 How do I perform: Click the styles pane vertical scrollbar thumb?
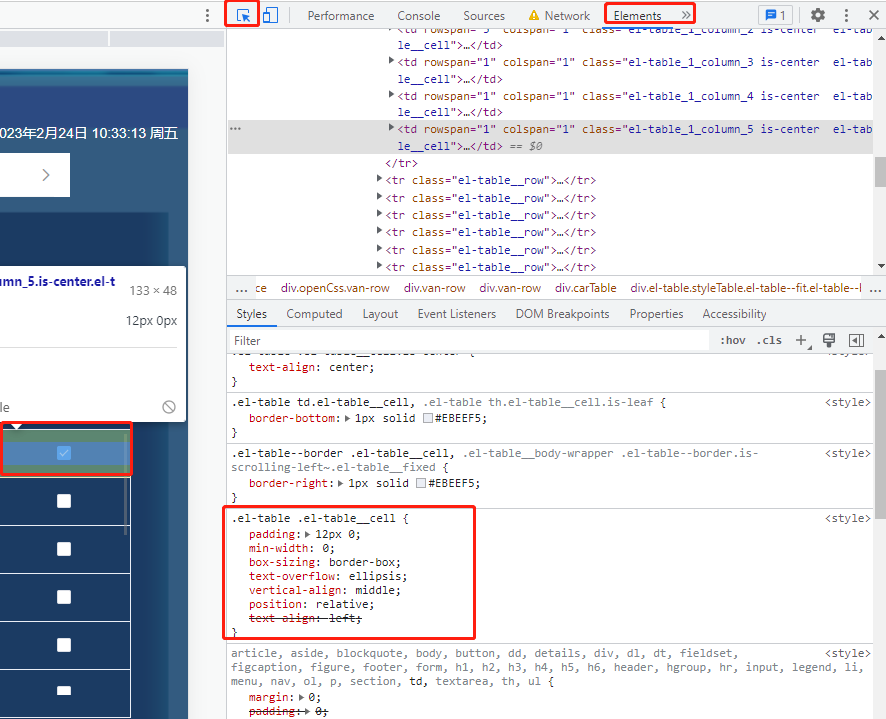880,444
